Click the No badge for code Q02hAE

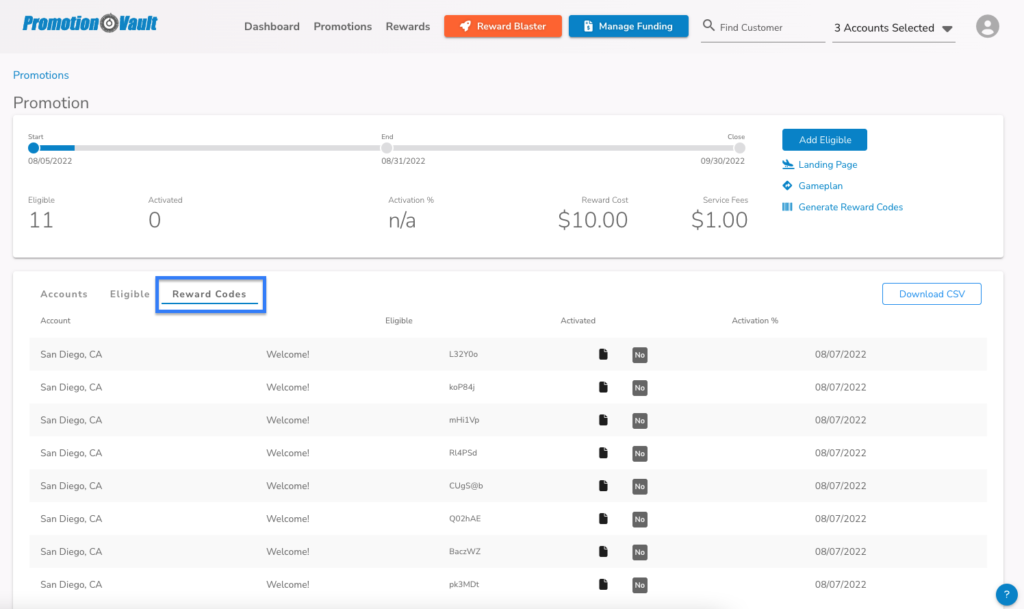tap(639, 519)
